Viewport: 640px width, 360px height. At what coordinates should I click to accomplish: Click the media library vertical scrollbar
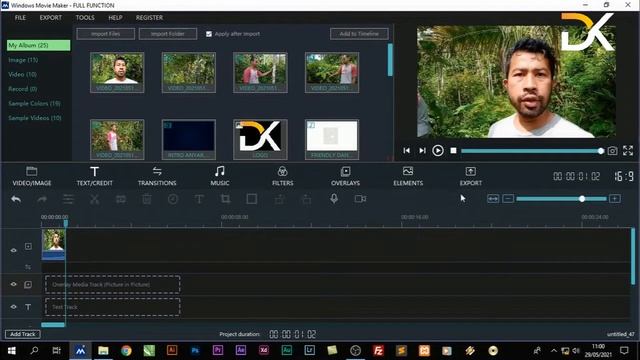click(x=390, y=60)
